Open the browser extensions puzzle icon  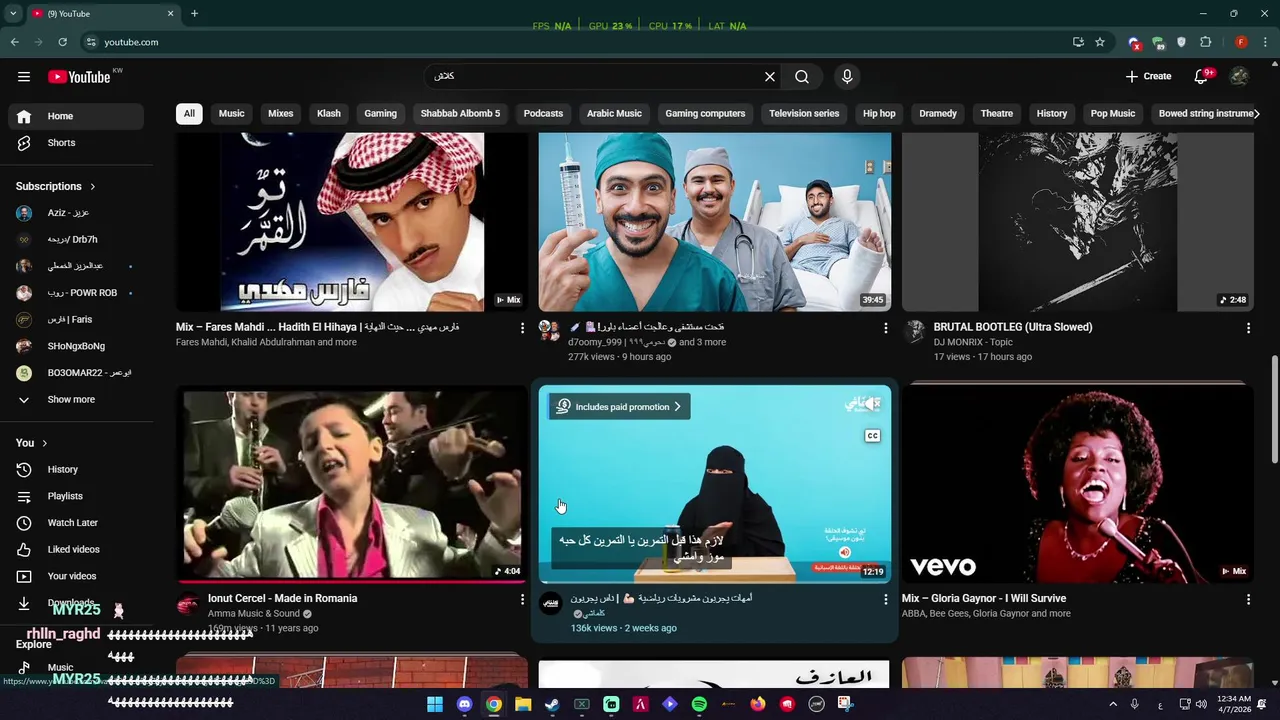click(1205, 42)
